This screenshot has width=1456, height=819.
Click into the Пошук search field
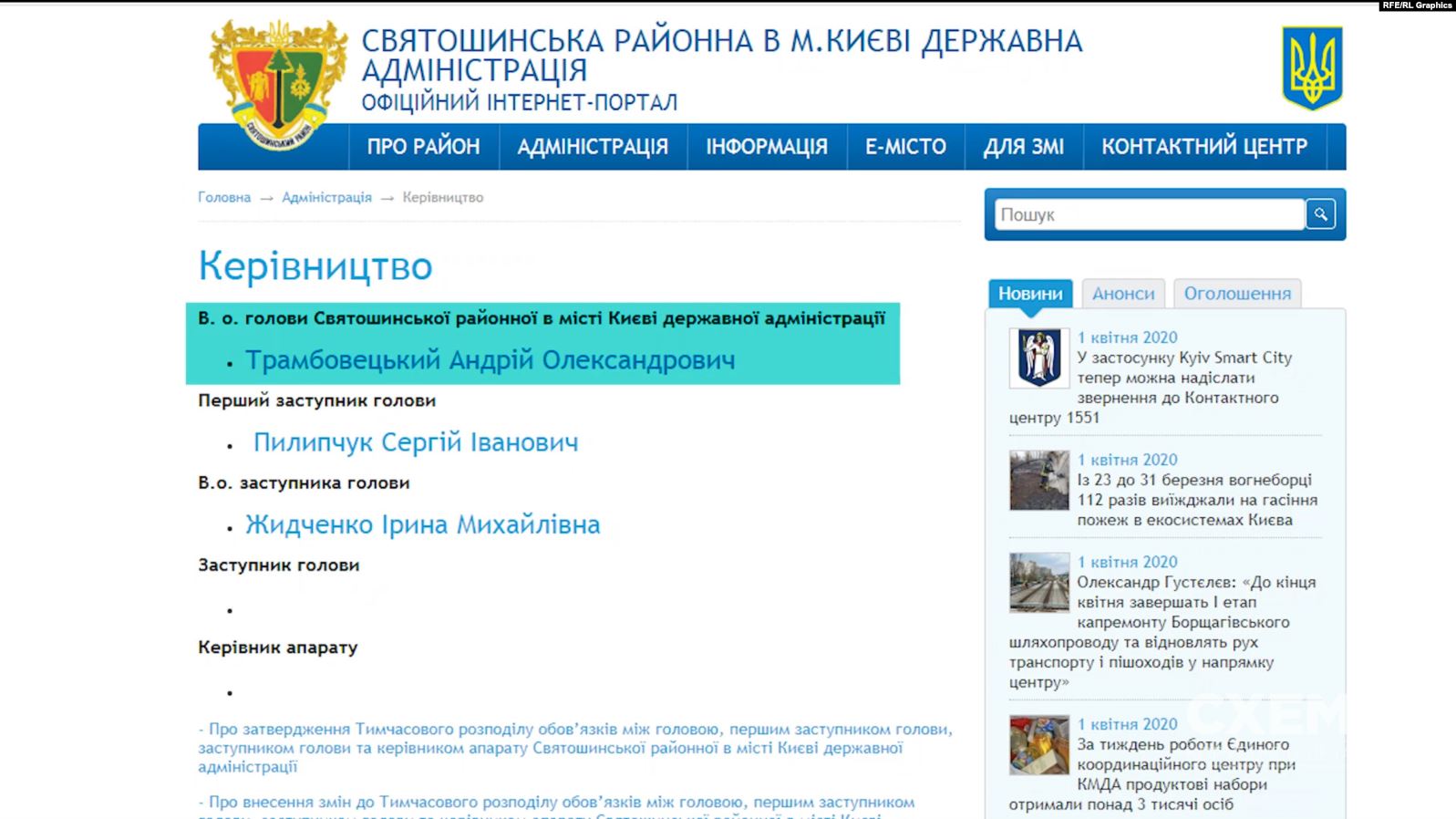1148,214
